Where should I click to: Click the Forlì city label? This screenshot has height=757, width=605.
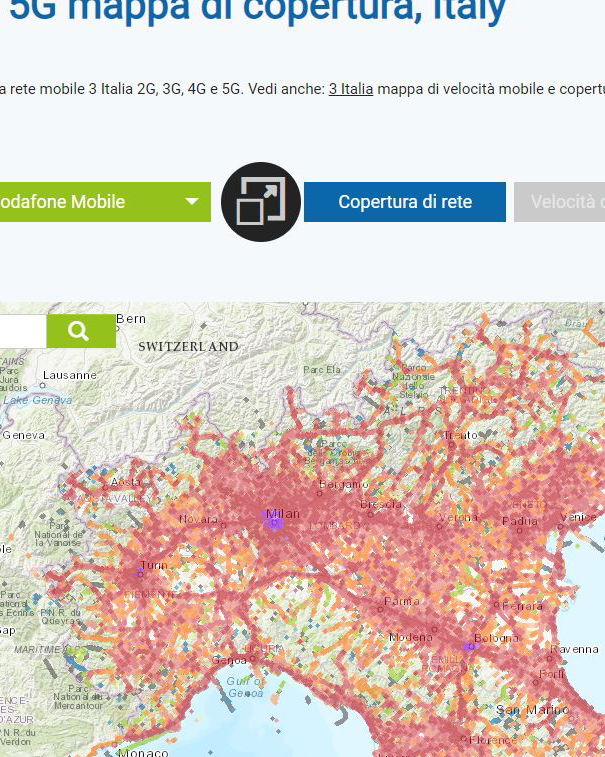pos(551,674)
